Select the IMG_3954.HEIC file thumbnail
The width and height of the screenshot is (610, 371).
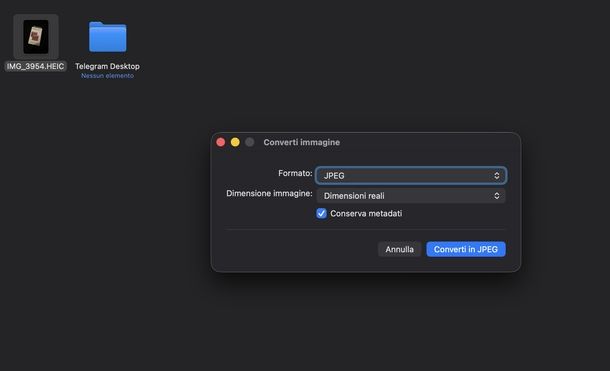tap(36, 37)
